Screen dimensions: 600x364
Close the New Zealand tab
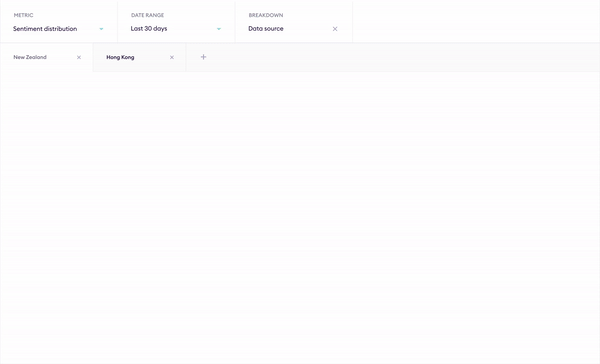point(79,57)
